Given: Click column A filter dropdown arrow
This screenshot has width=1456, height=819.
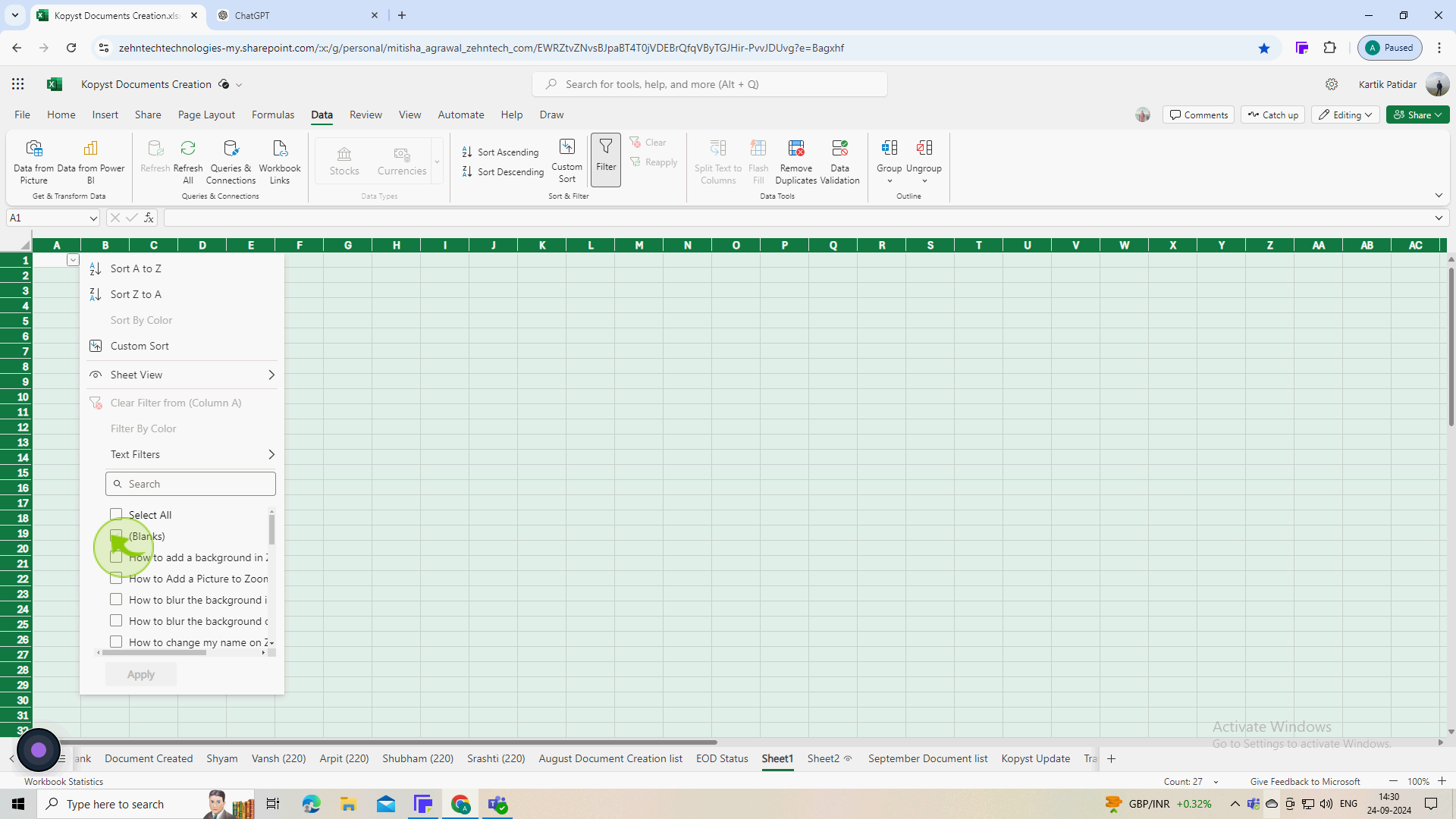Looking at the screenshot, I should tap(73, 260).
